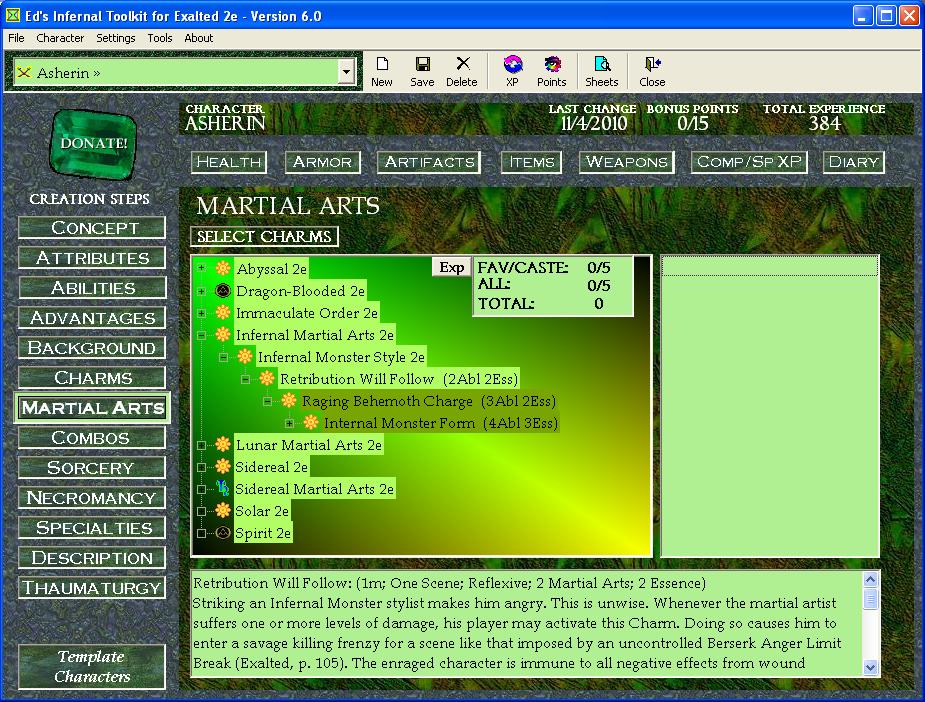Go to the Abilities creation step
Viewport: 925px width, 702px height.
pyautogui.click(x=92, y=288)
